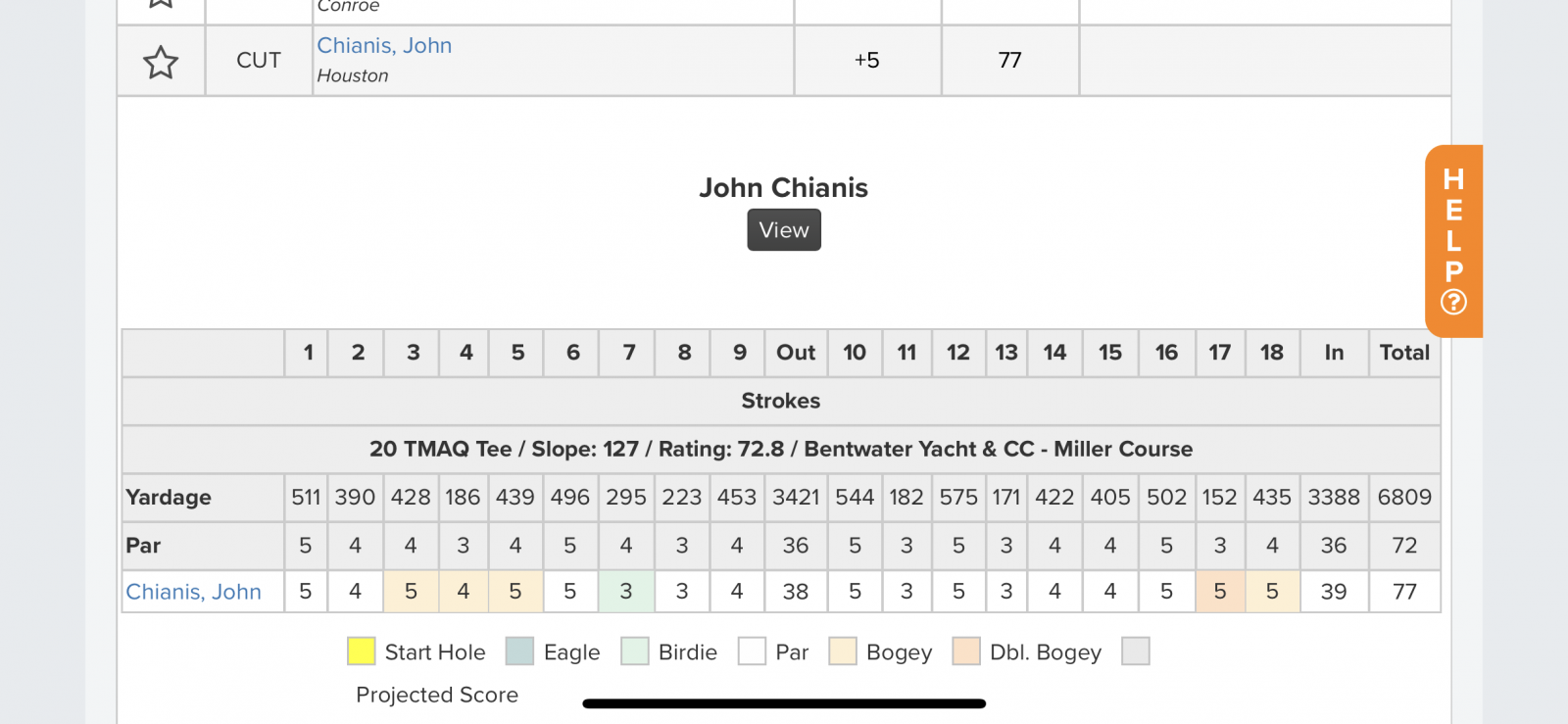Select the Total column header

click(1404, 353)
